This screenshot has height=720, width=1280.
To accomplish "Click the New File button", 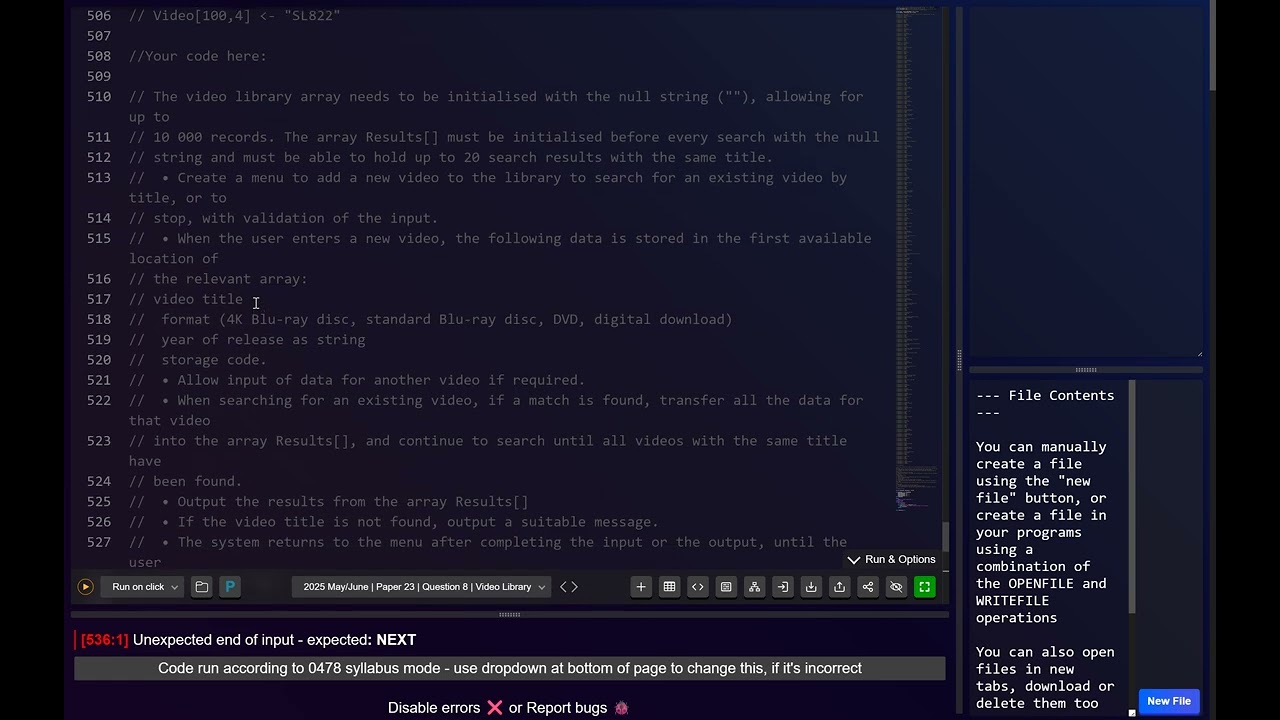I will click(x=1168, y=701).
